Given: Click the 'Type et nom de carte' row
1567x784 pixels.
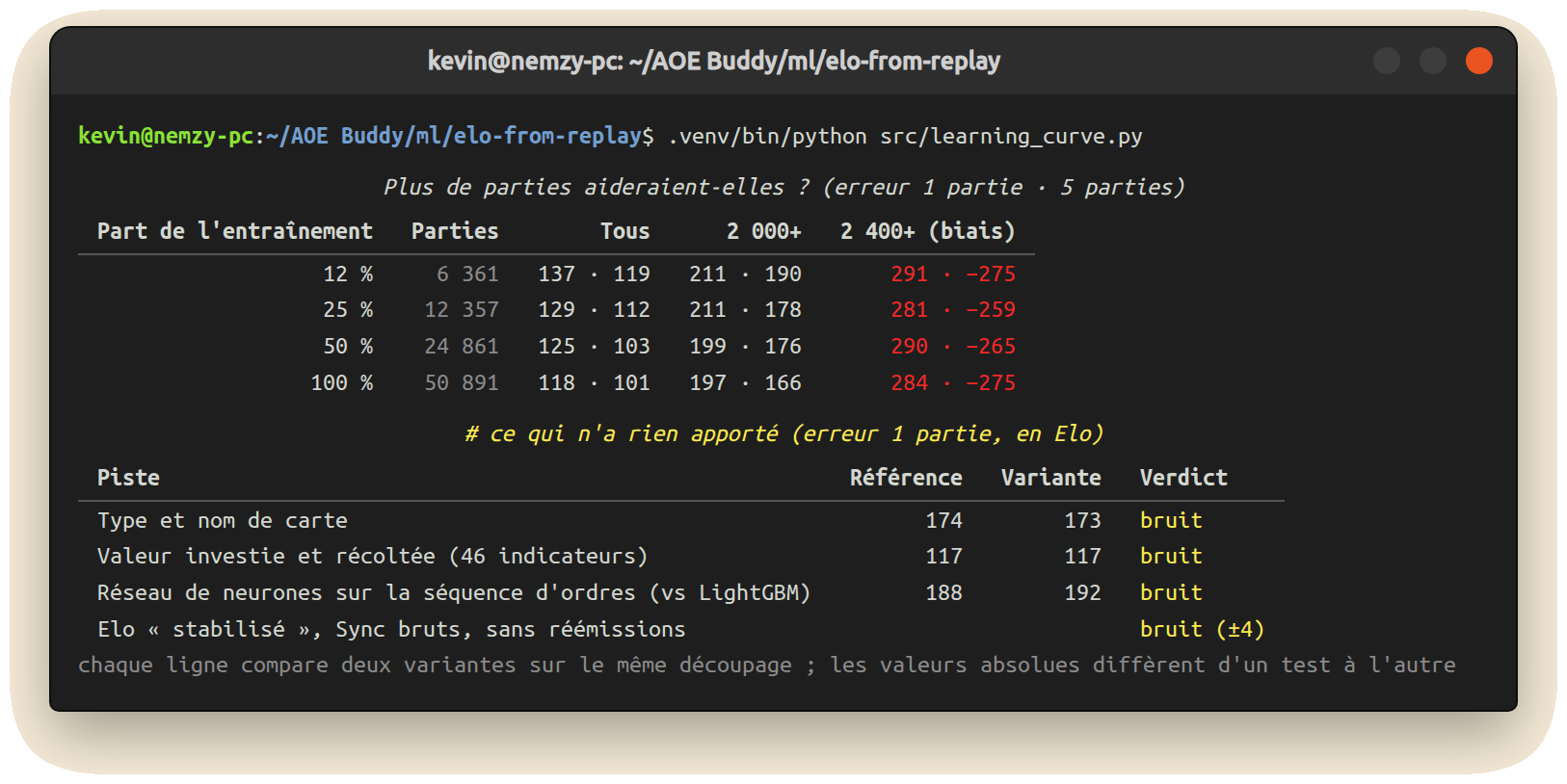Looking at the screenshot, I should point(680,520).
